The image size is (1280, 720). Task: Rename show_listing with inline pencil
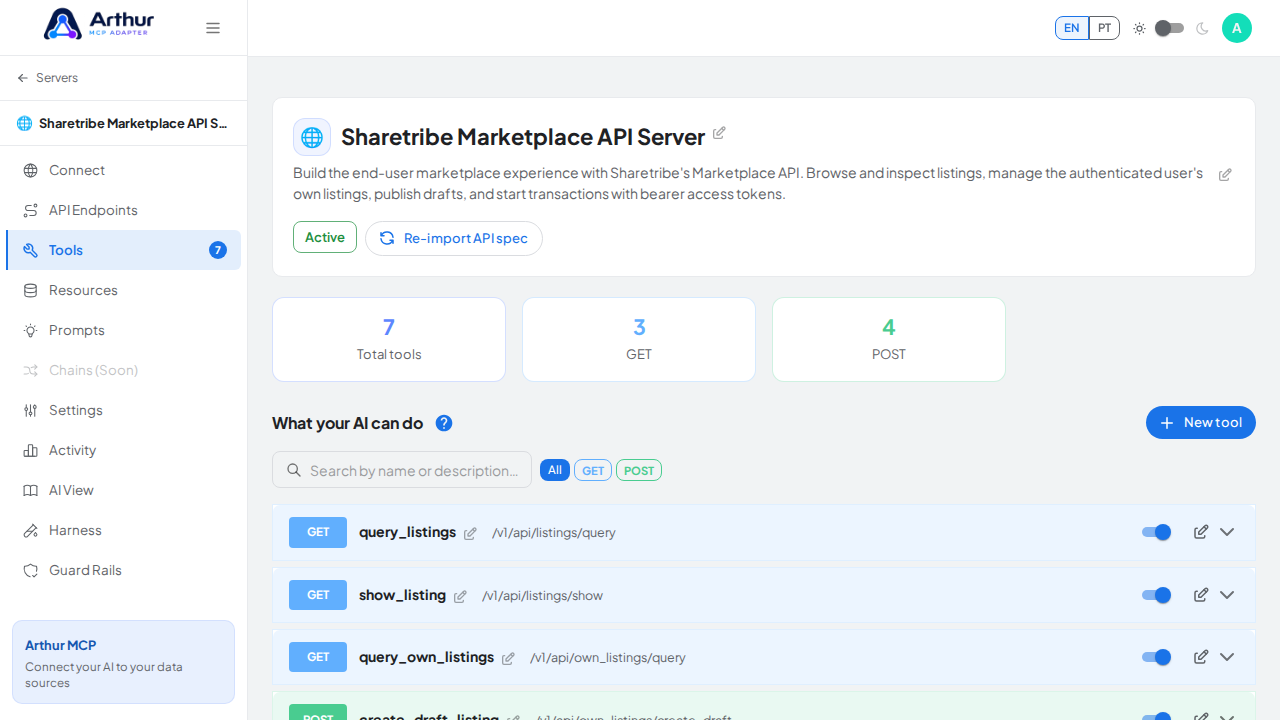460,597
